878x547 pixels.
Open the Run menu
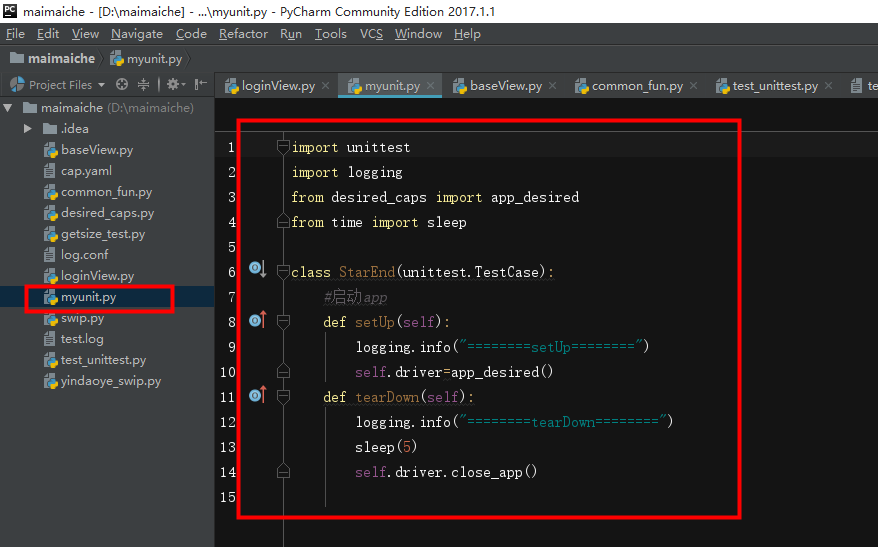tap(291, 34)
